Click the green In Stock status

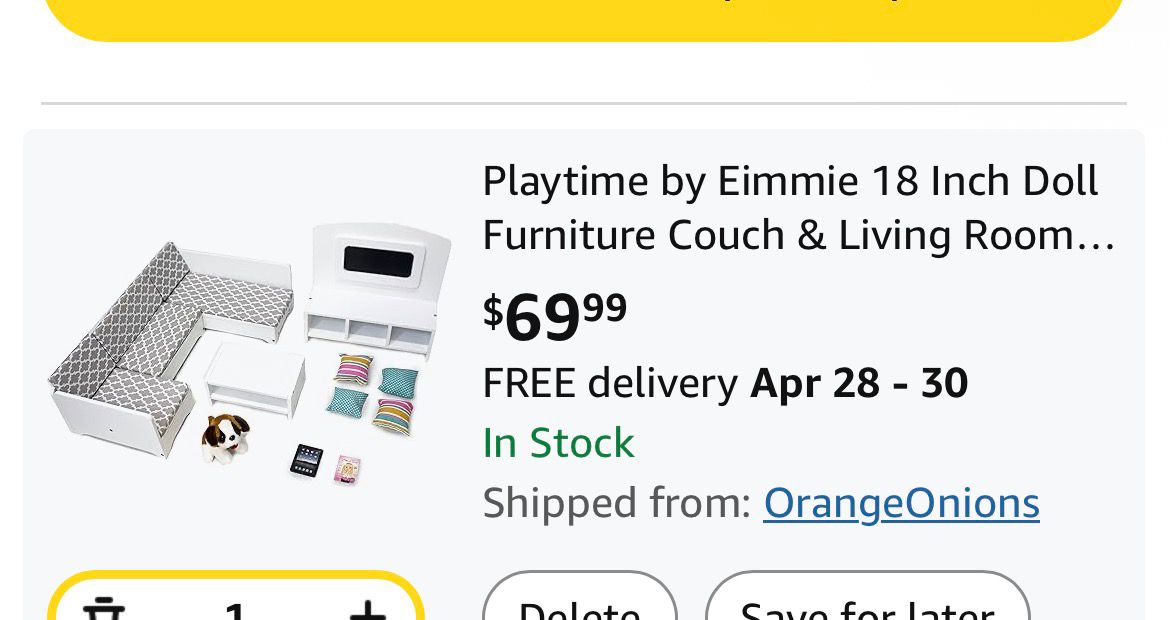558,443
